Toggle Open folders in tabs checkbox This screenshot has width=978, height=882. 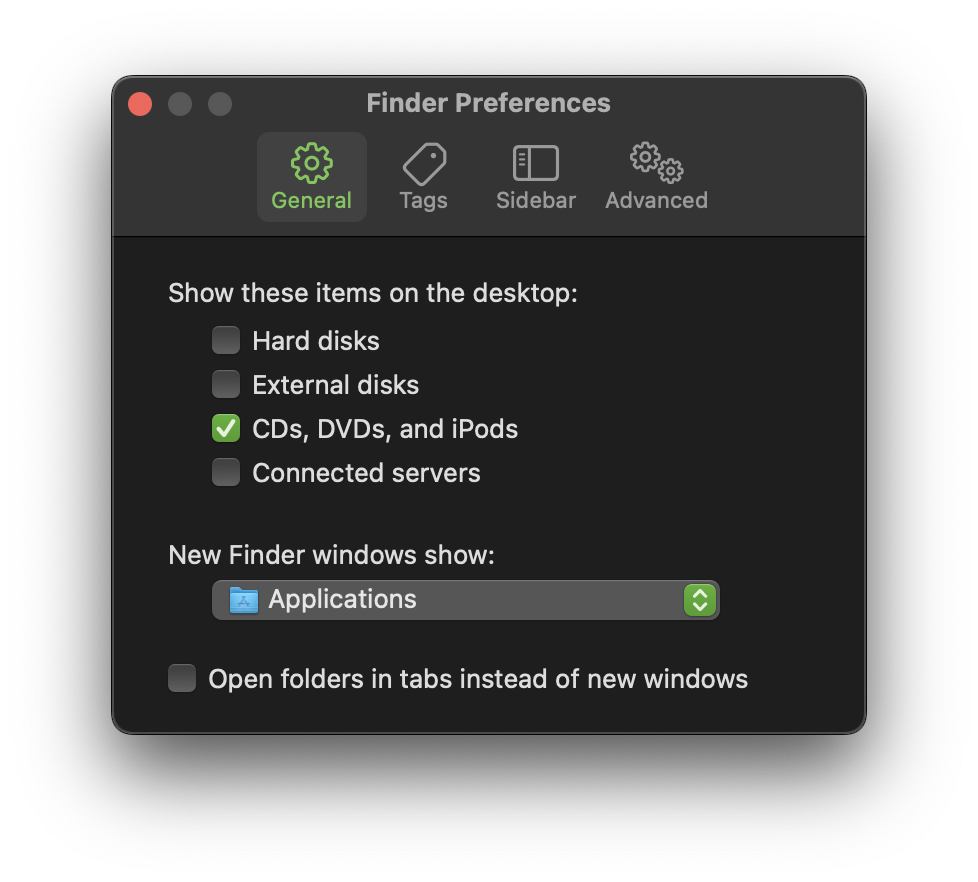pos(182,678)
